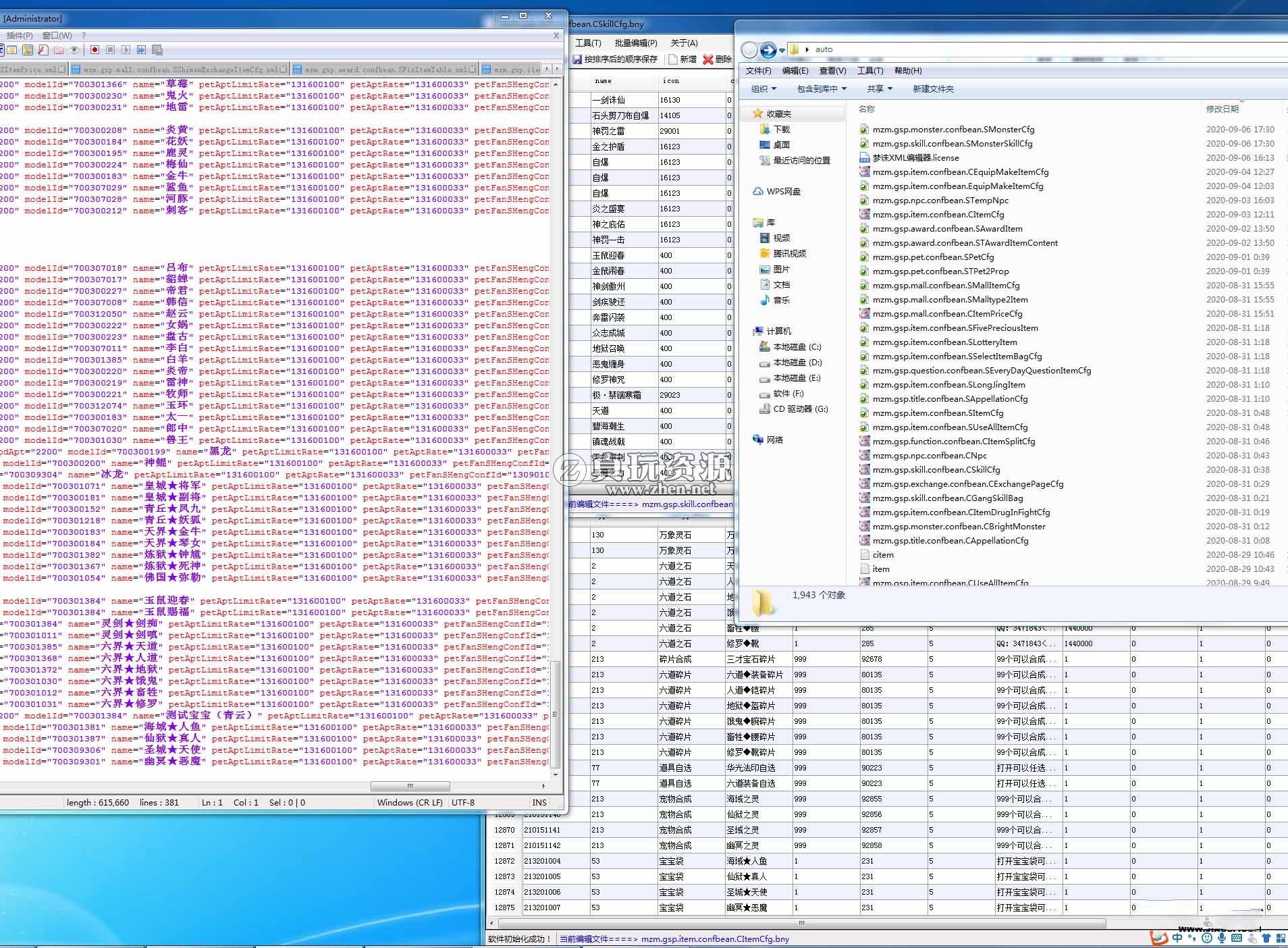Toggle the eye-shaped Monitoring icon in Notepad++
The height and width of the screenshot is (948, 1288).
(74, 50)
